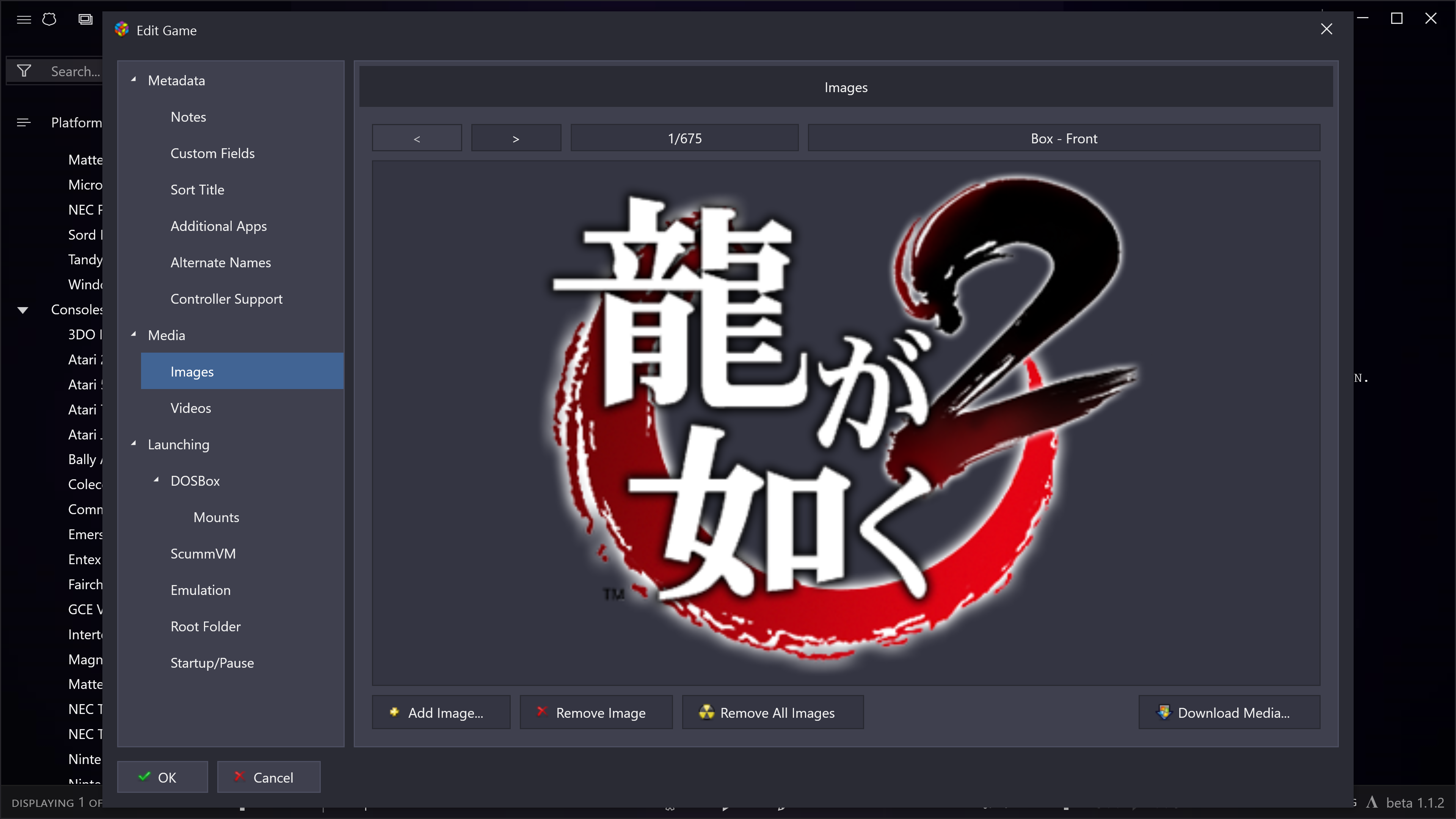The width and height of the screenshot is (1456, 819).
Task: Click the radiation icon on Remove All Images
Action: pos(706,712)
